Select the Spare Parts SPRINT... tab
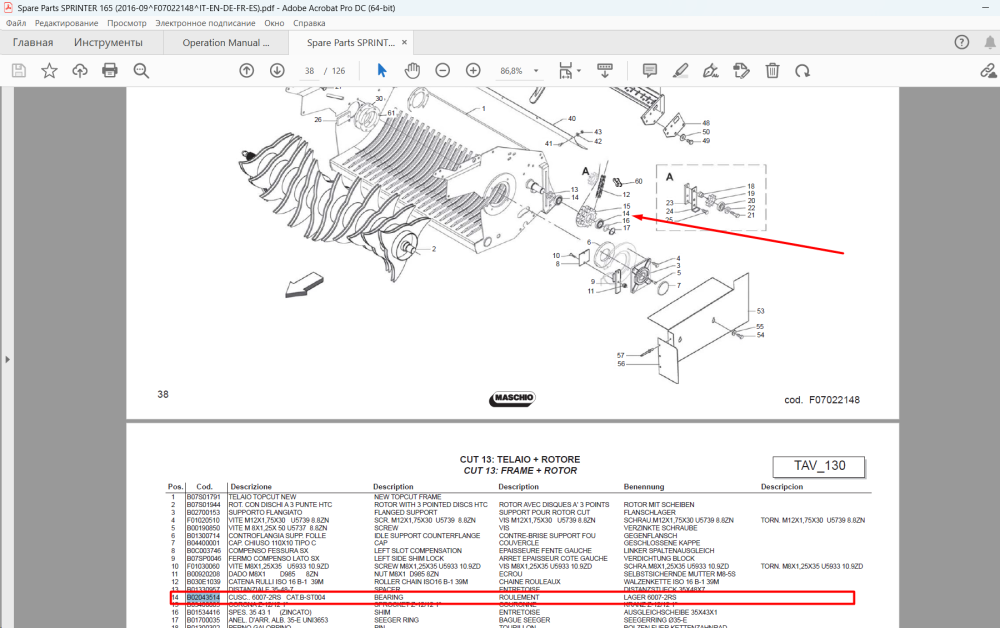 click(x=351, y=43)
